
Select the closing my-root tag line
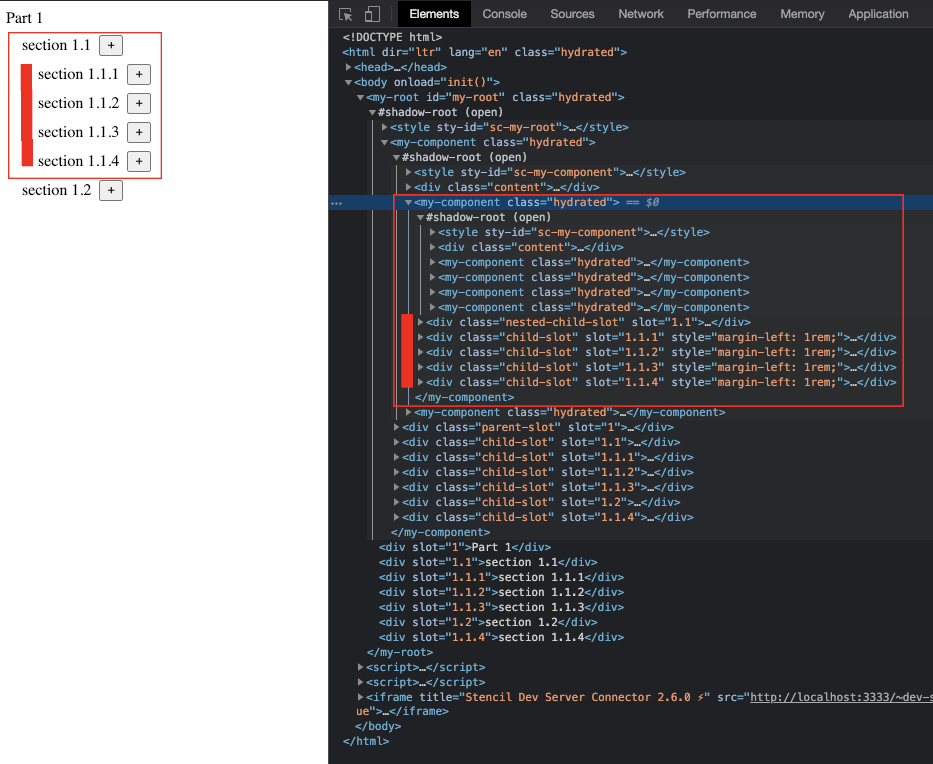click(400, 652)
